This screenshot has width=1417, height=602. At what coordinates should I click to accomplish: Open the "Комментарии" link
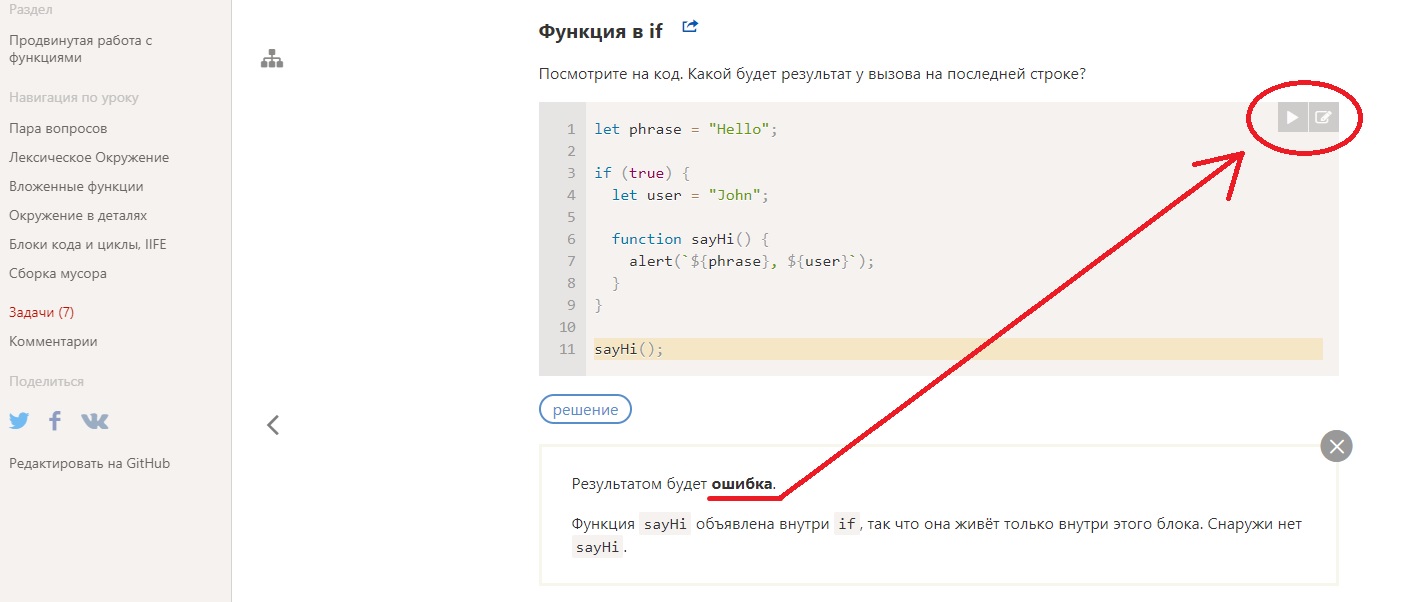(x=53, y=341)
